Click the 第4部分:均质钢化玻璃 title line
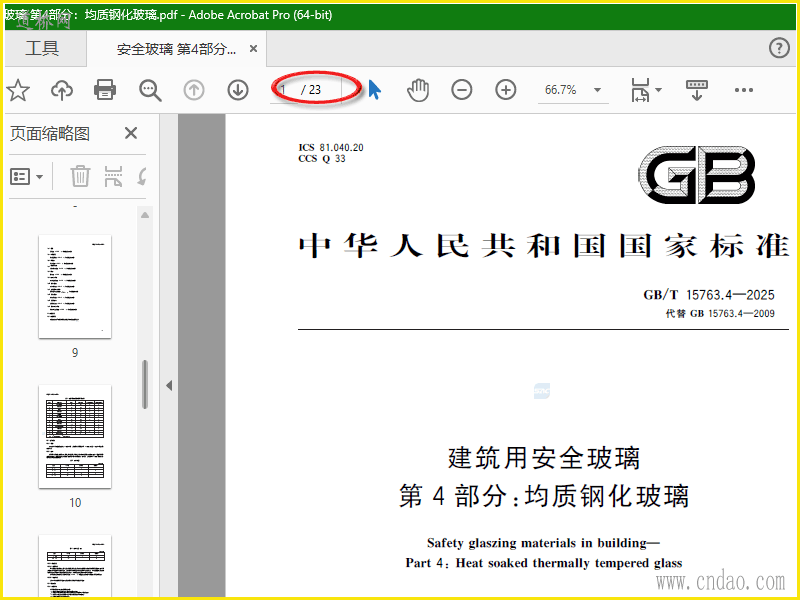This screenshot has height=600, width=800. pos(544,496)
